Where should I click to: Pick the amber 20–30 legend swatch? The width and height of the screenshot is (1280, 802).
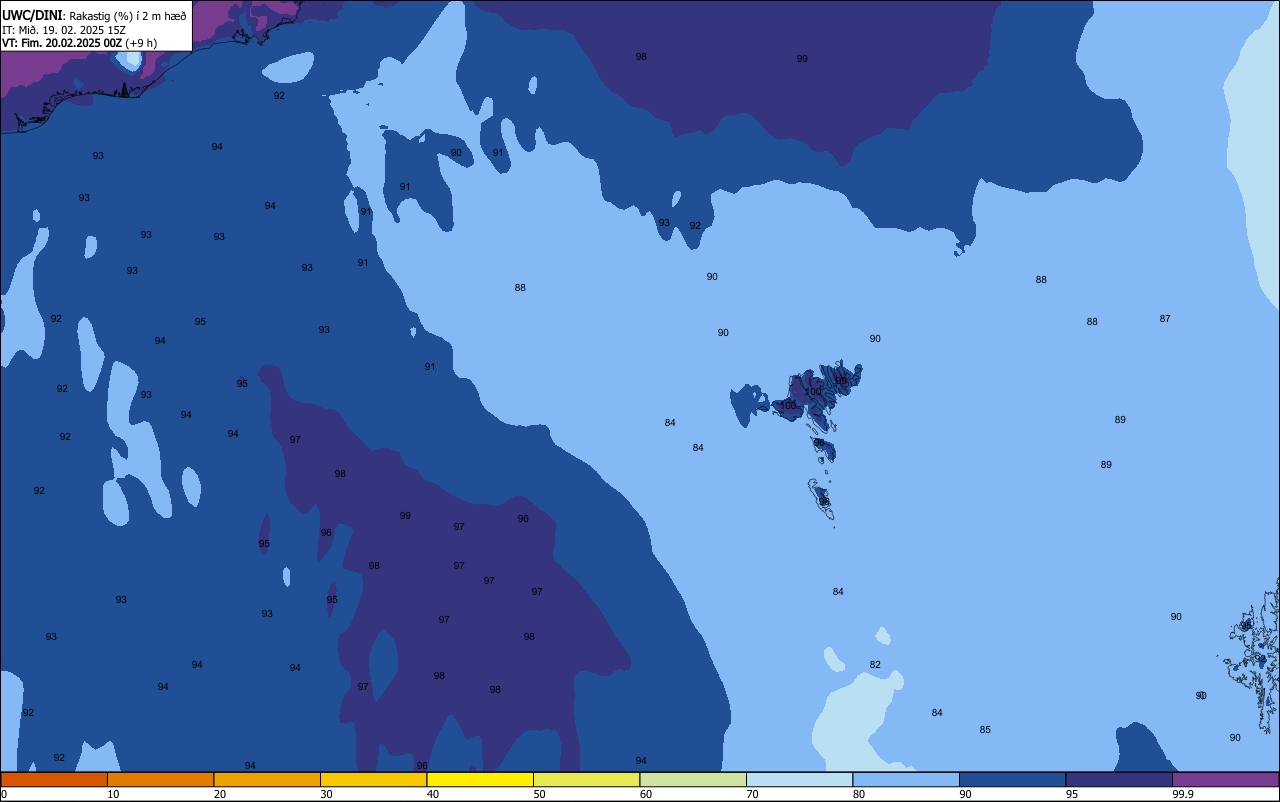click(x=267, y=779)
